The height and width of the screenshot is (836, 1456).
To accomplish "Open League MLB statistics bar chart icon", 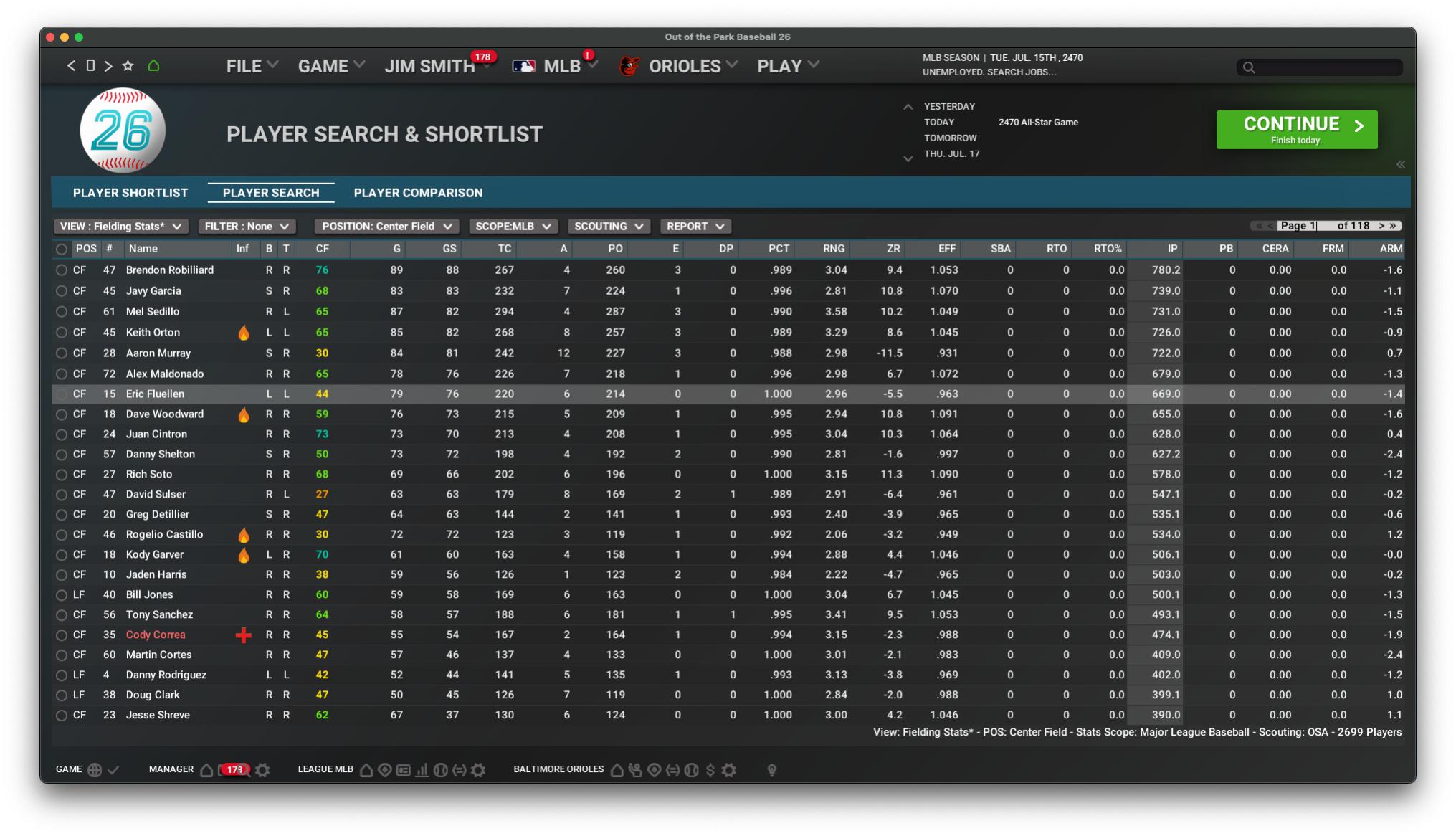I will tap(422, 770).
